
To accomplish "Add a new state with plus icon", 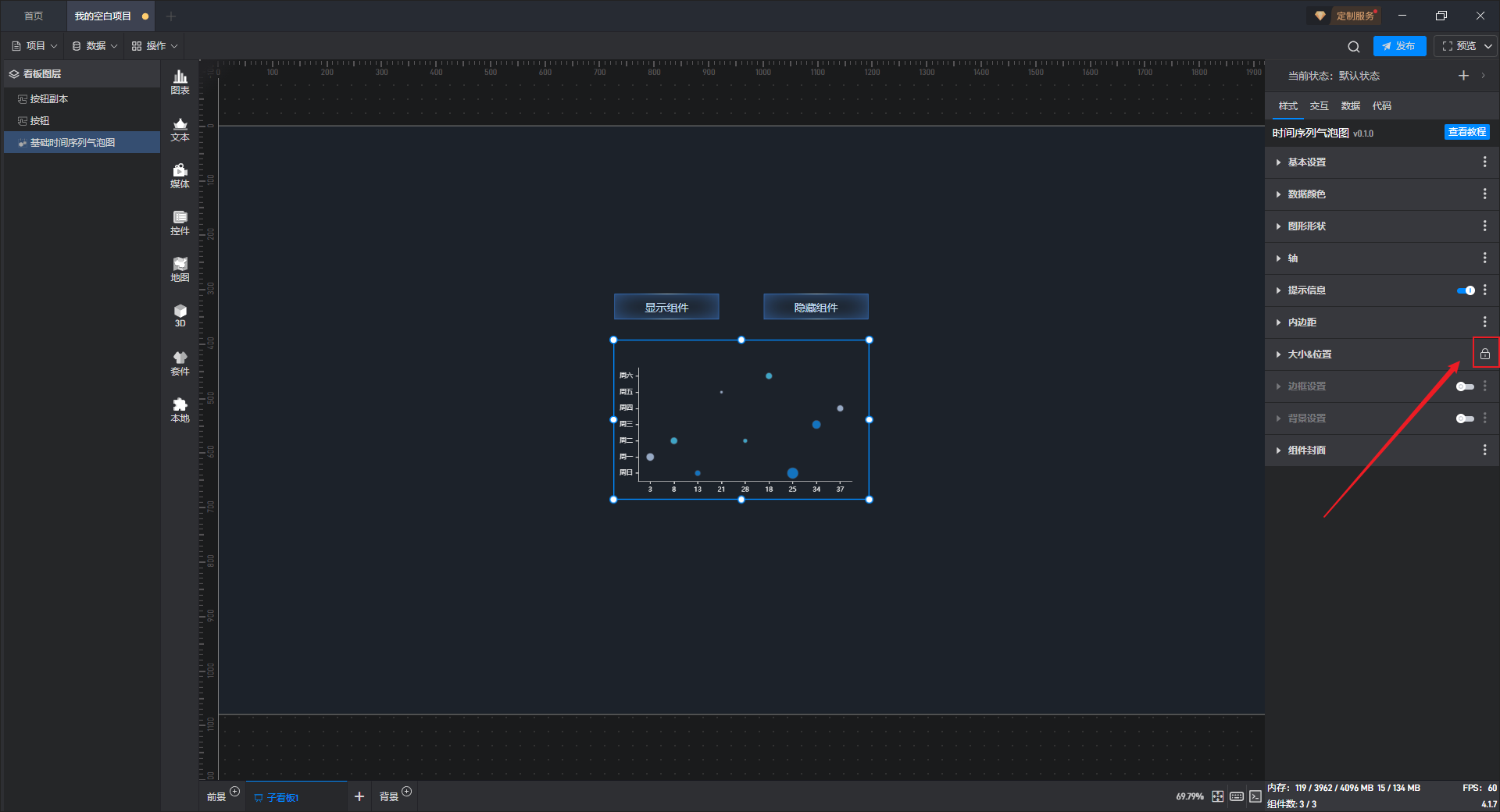I will pos(1463,76).
